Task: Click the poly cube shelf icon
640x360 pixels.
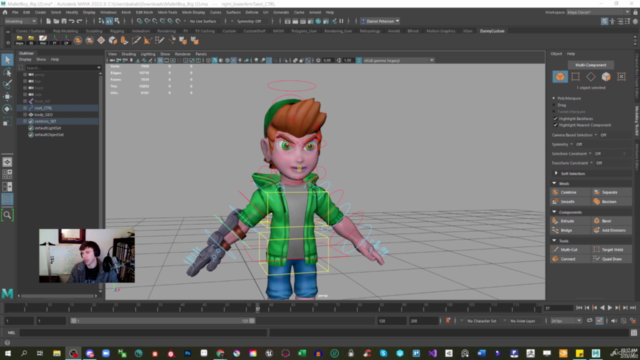Action: 113,40
